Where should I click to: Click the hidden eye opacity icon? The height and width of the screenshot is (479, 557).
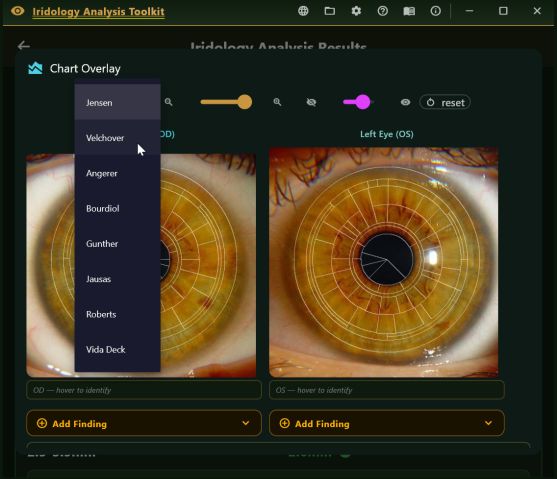click(311, 102)
